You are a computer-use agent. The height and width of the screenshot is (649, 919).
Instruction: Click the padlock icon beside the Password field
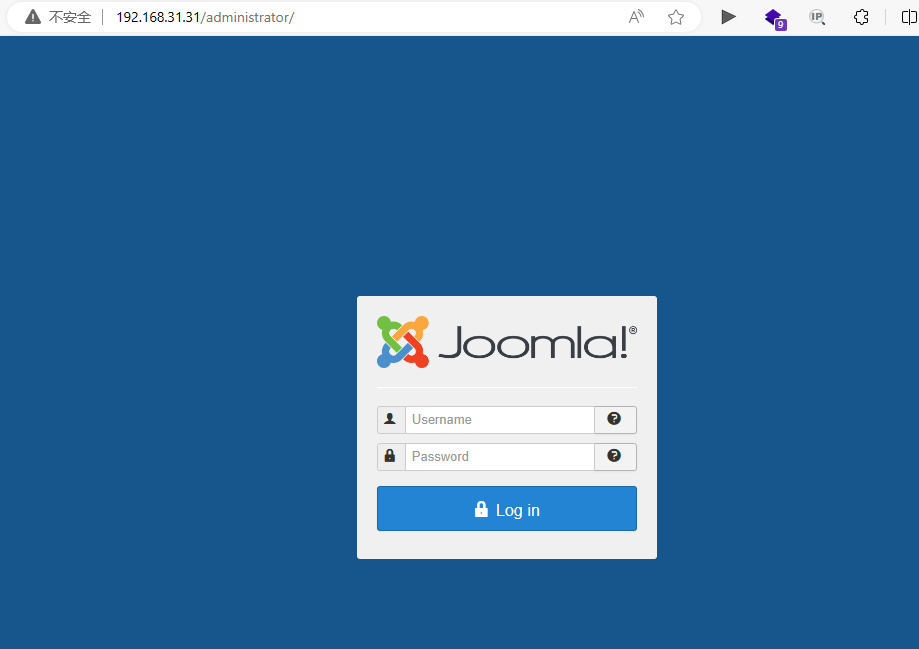[x=390, y=457]
